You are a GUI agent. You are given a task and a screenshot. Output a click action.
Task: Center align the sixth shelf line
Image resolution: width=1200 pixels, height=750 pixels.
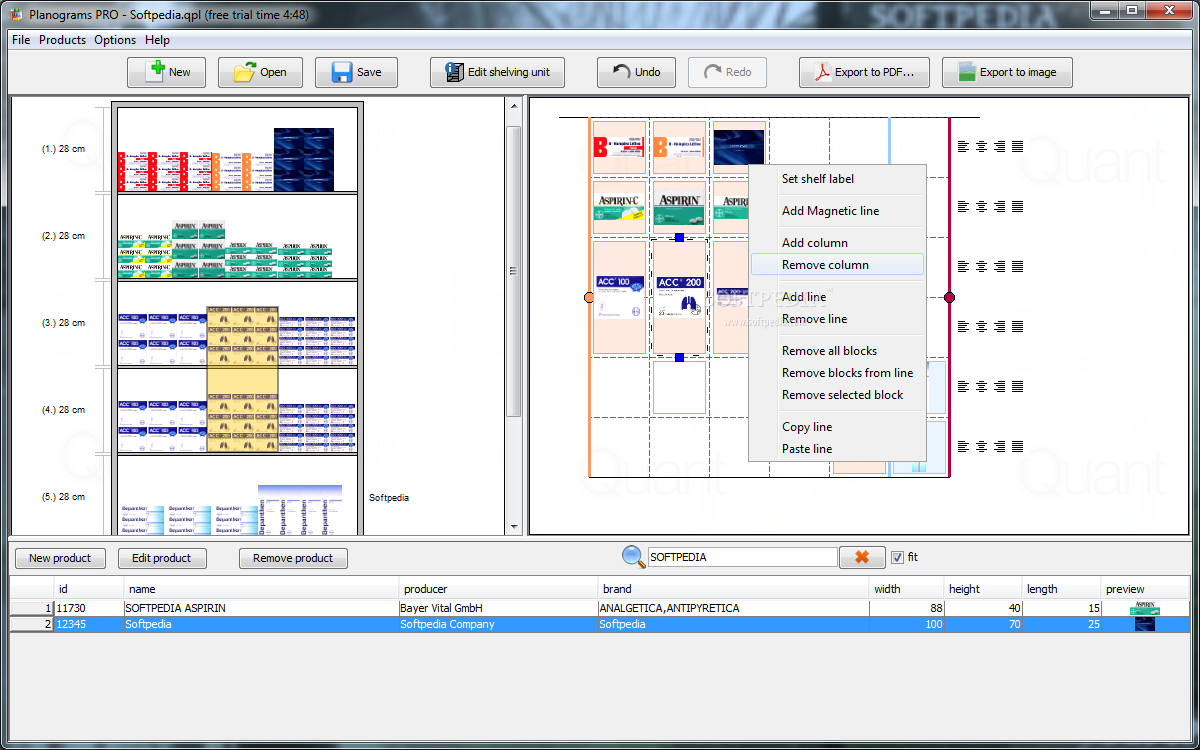click(982, 446)
